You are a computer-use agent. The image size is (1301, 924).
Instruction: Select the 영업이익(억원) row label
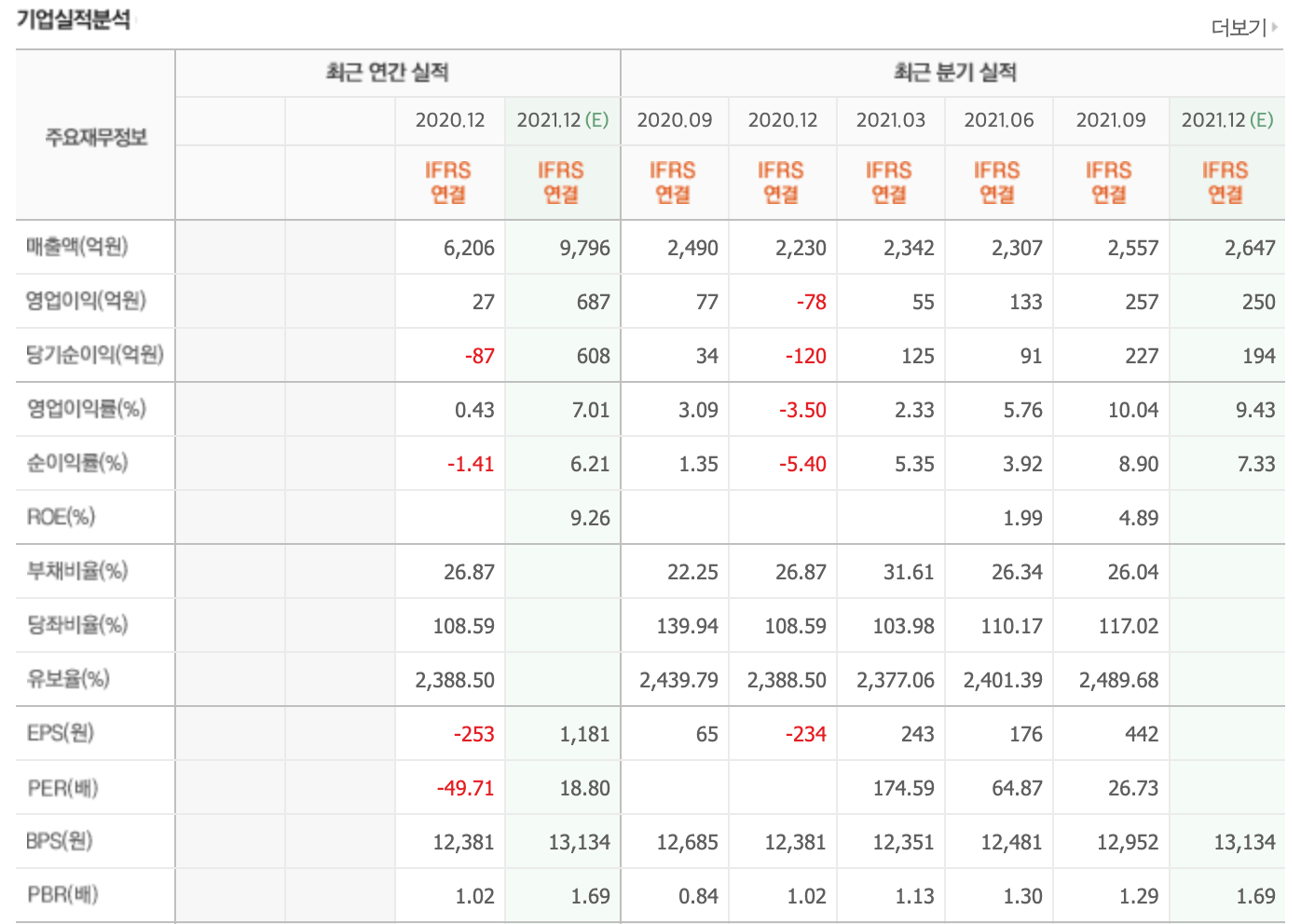[x=86, y=301]
